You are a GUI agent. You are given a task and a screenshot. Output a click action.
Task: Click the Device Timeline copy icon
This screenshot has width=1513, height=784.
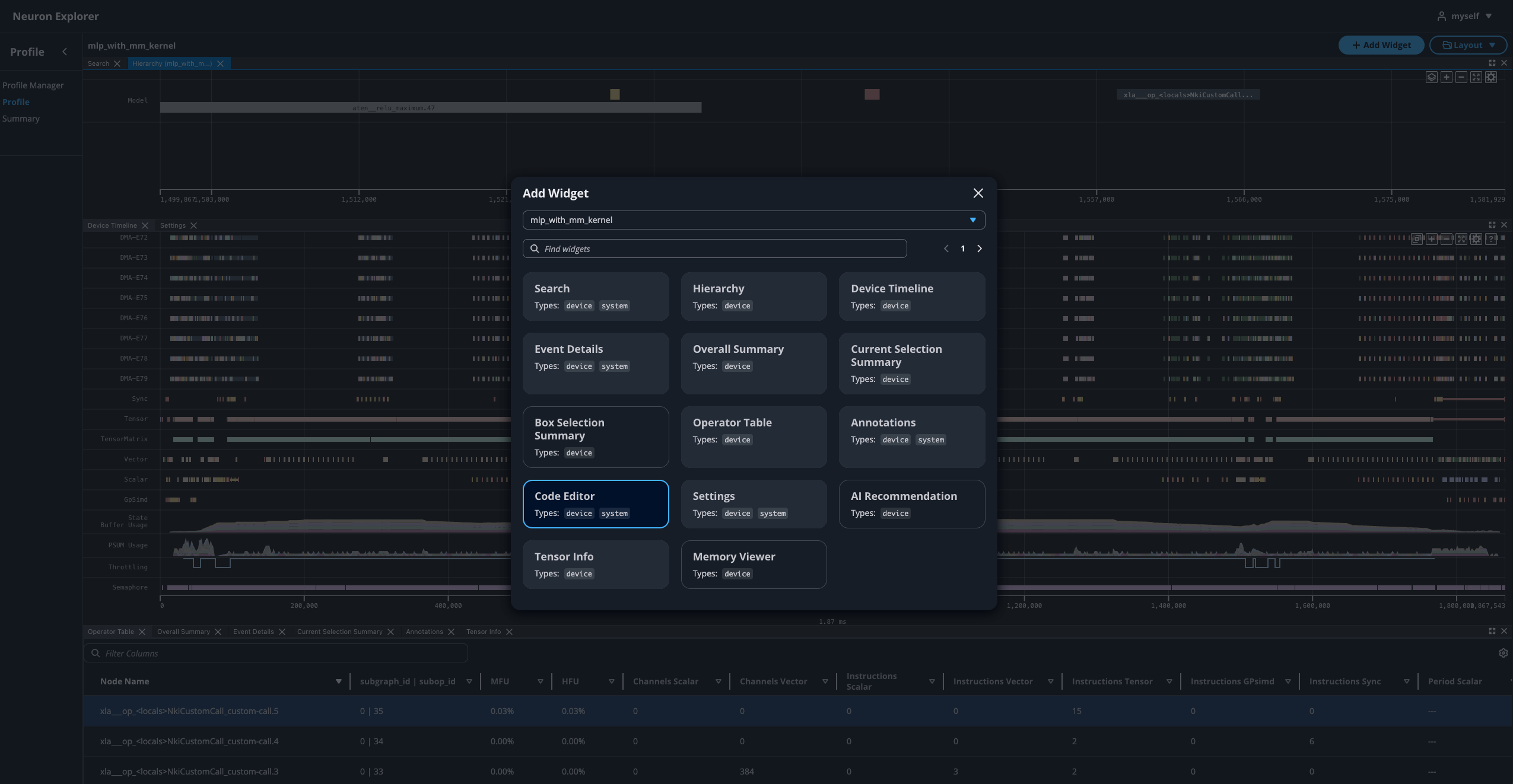pos(1417,239)
